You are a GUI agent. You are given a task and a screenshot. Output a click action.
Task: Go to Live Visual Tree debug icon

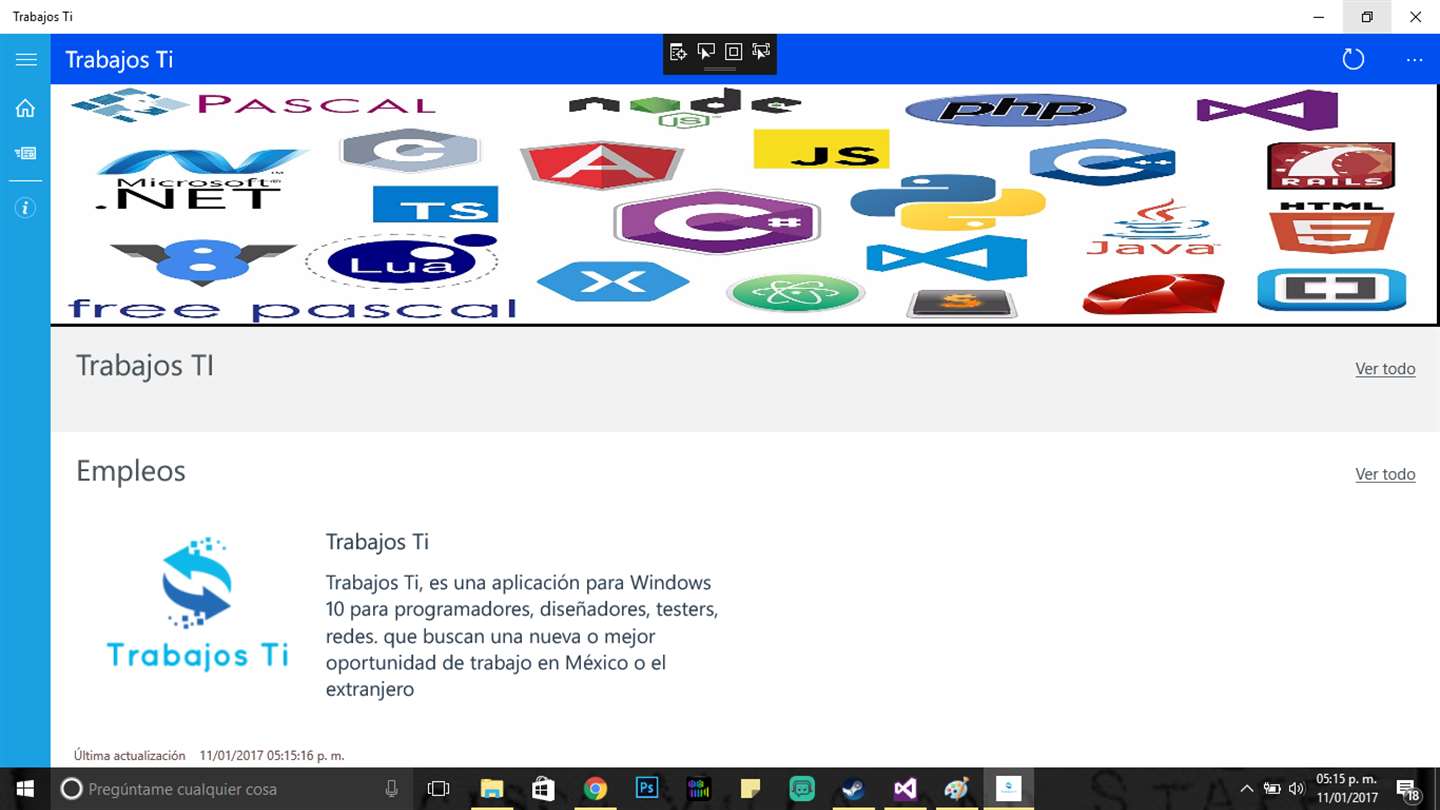click(678, 52)
